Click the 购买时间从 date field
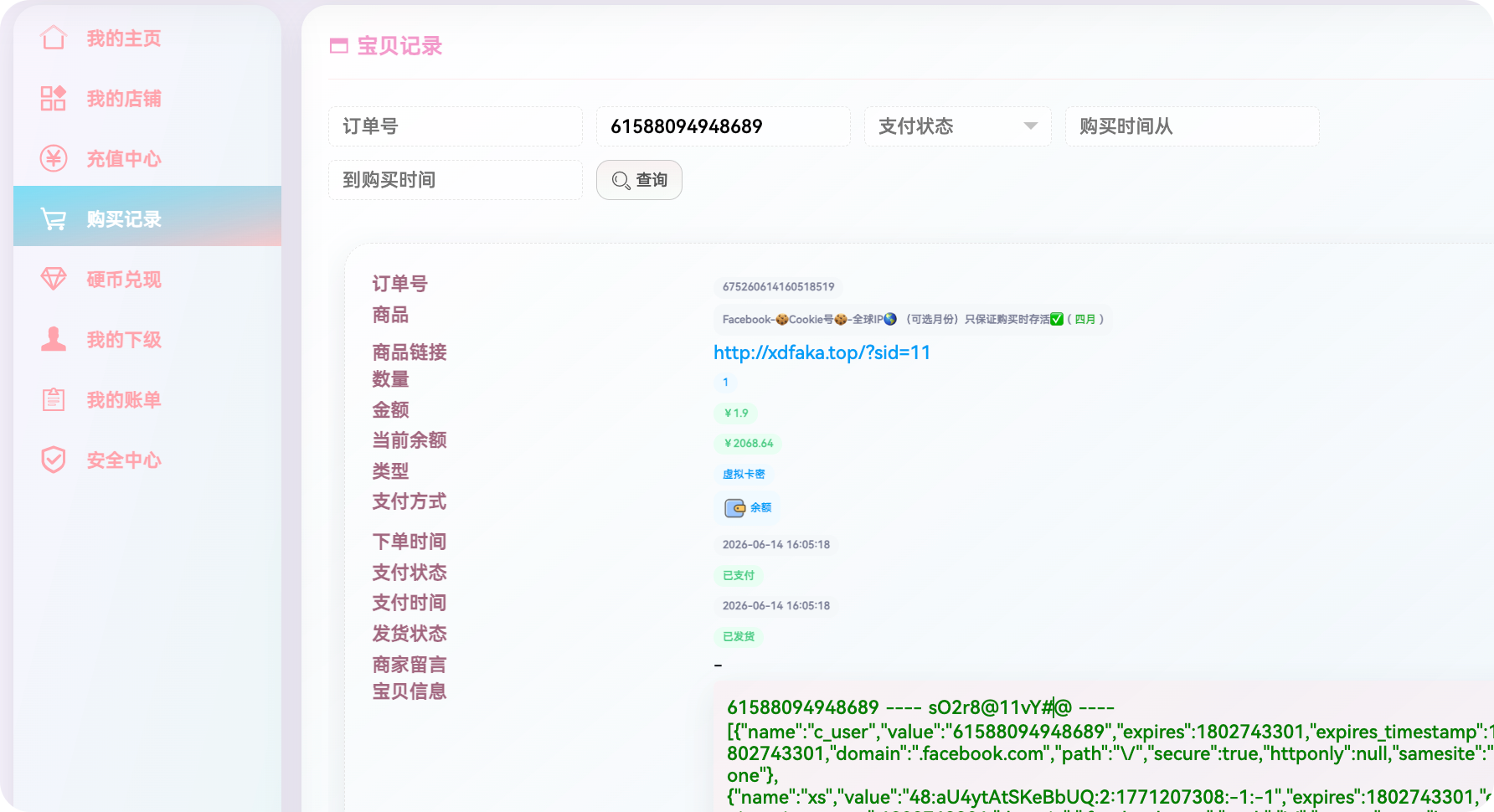The height and width of the screenshot is (812, 1494). pyautogui.click(x=1193, y=126)
